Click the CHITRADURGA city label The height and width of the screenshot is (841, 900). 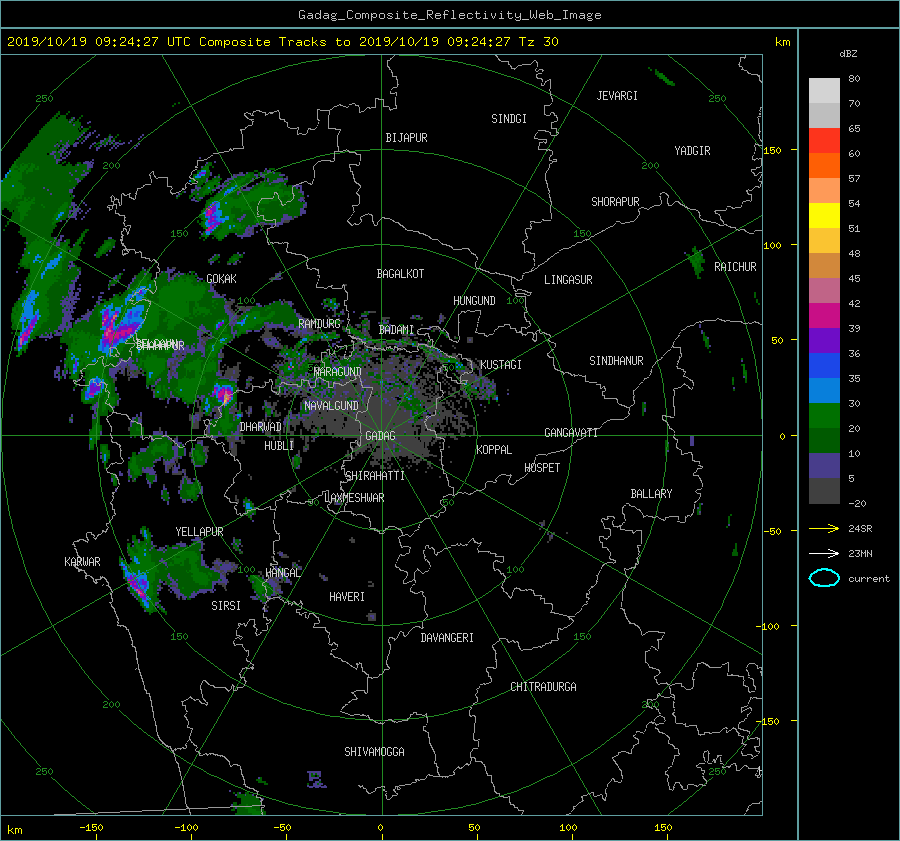(x=543, y=687)
